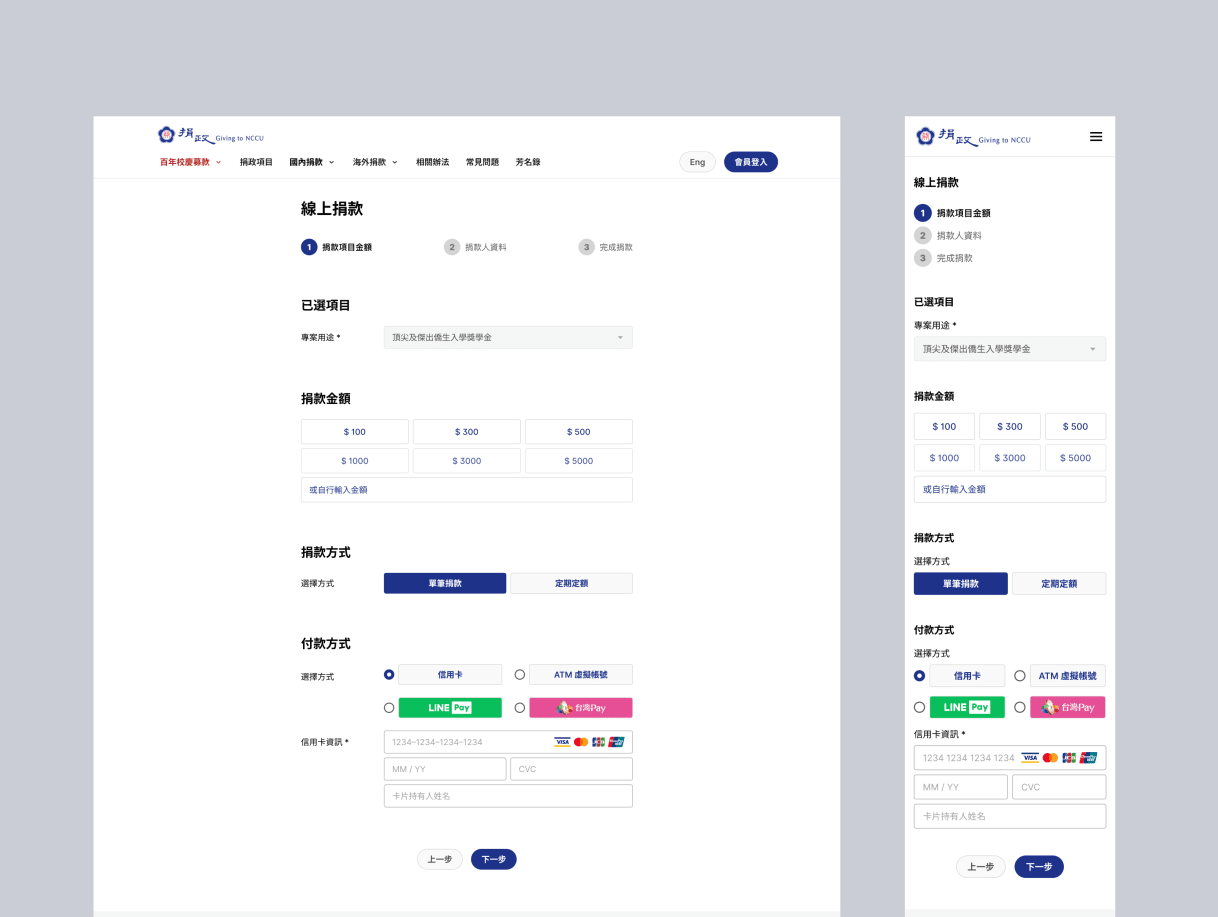This screenshot has width=1218, height=917.
Task: Expand the 國內捐款 navigation dropdown
Action: 310,161
